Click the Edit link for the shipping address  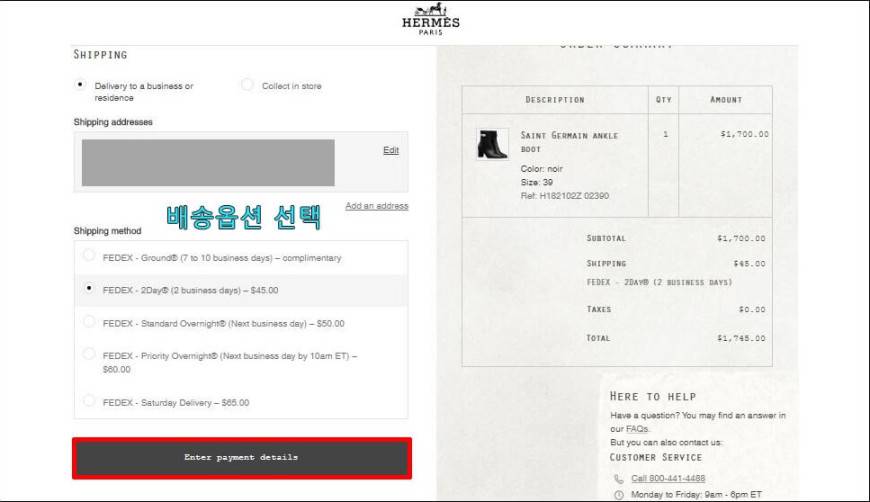(x=391, y=150)
